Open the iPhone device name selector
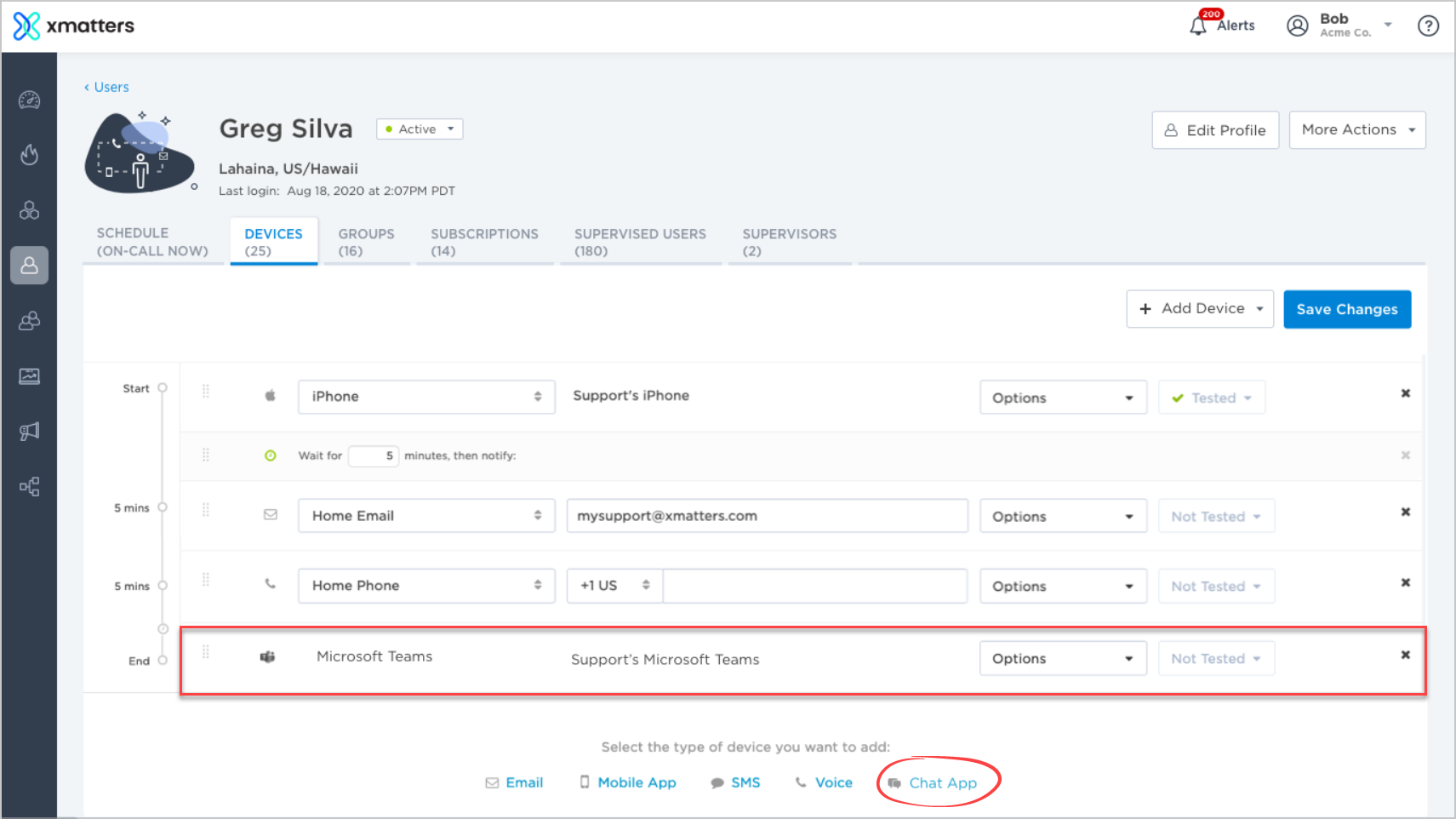The height and width of the screenshot is (819, 1456). pos(426,397)
